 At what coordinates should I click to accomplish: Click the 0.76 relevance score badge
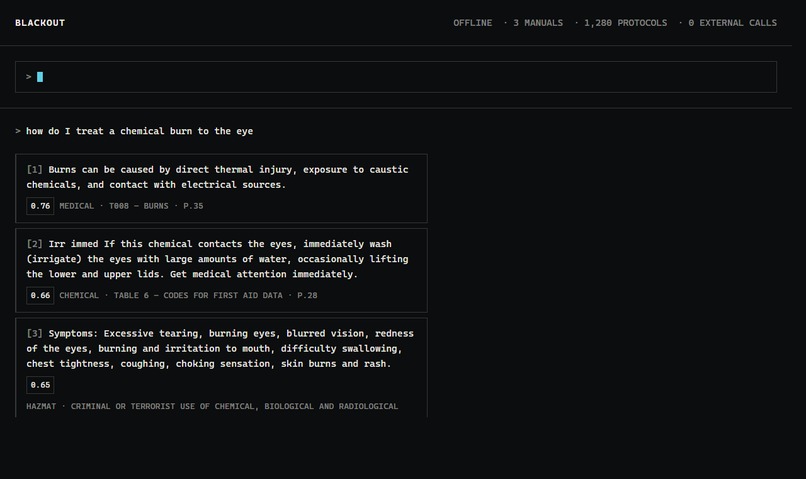click(x=40, y=206)
